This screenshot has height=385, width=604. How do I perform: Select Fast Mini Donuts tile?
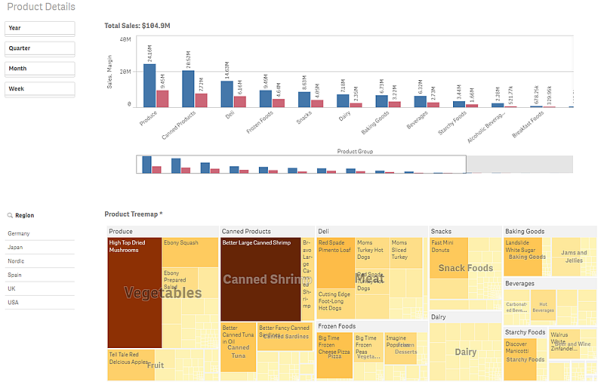tap(449, 258)
